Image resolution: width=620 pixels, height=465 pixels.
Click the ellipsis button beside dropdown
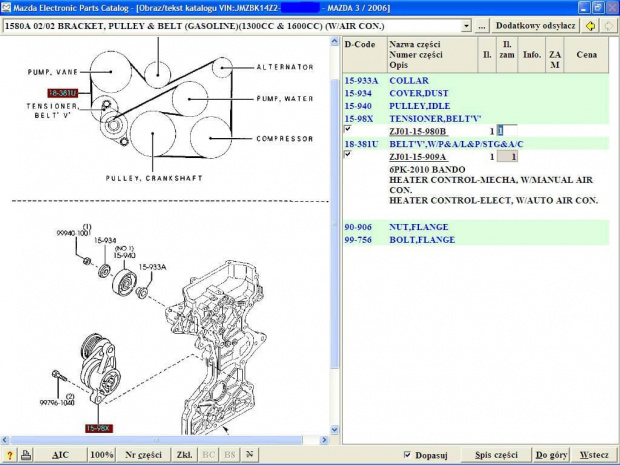(481, 26)
